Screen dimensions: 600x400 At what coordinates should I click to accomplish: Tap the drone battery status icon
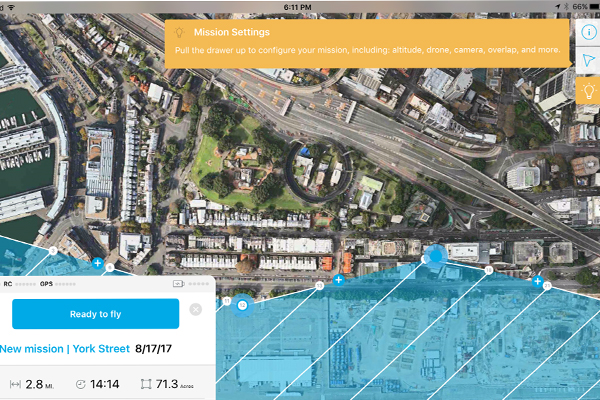pyautogui.click(x=178, y=284)
